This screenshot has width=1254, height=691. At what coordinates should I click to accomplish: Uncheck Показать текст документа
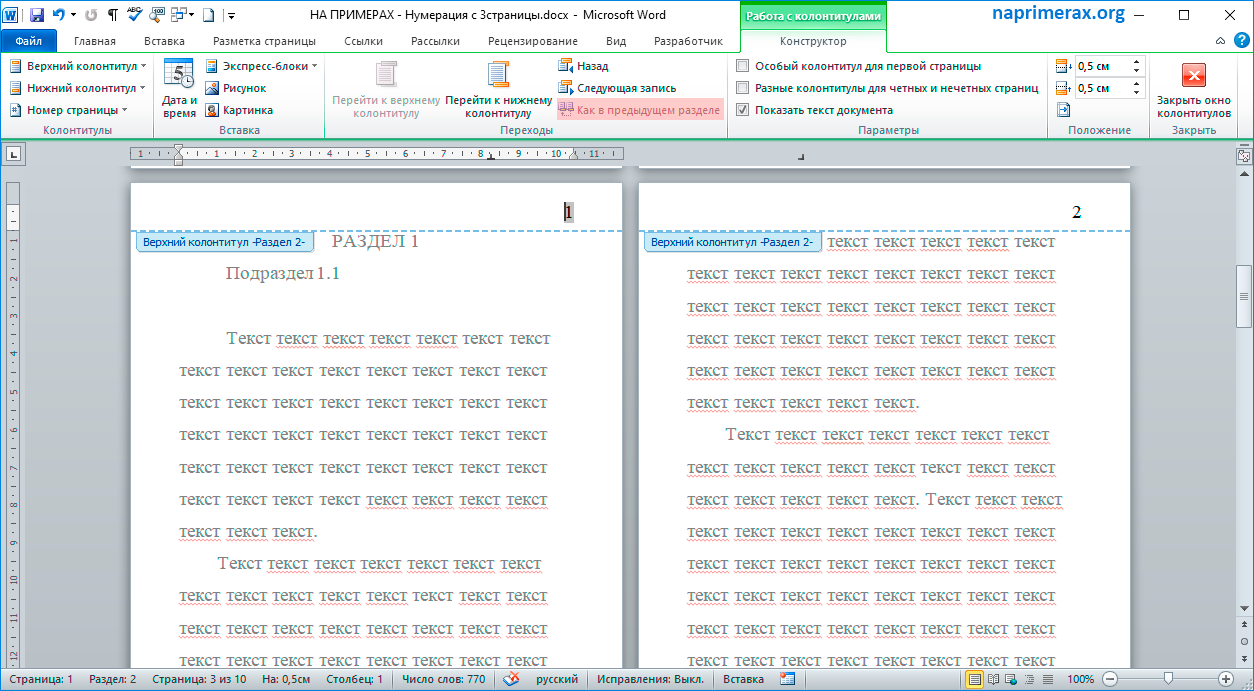[x=814, y=110]
